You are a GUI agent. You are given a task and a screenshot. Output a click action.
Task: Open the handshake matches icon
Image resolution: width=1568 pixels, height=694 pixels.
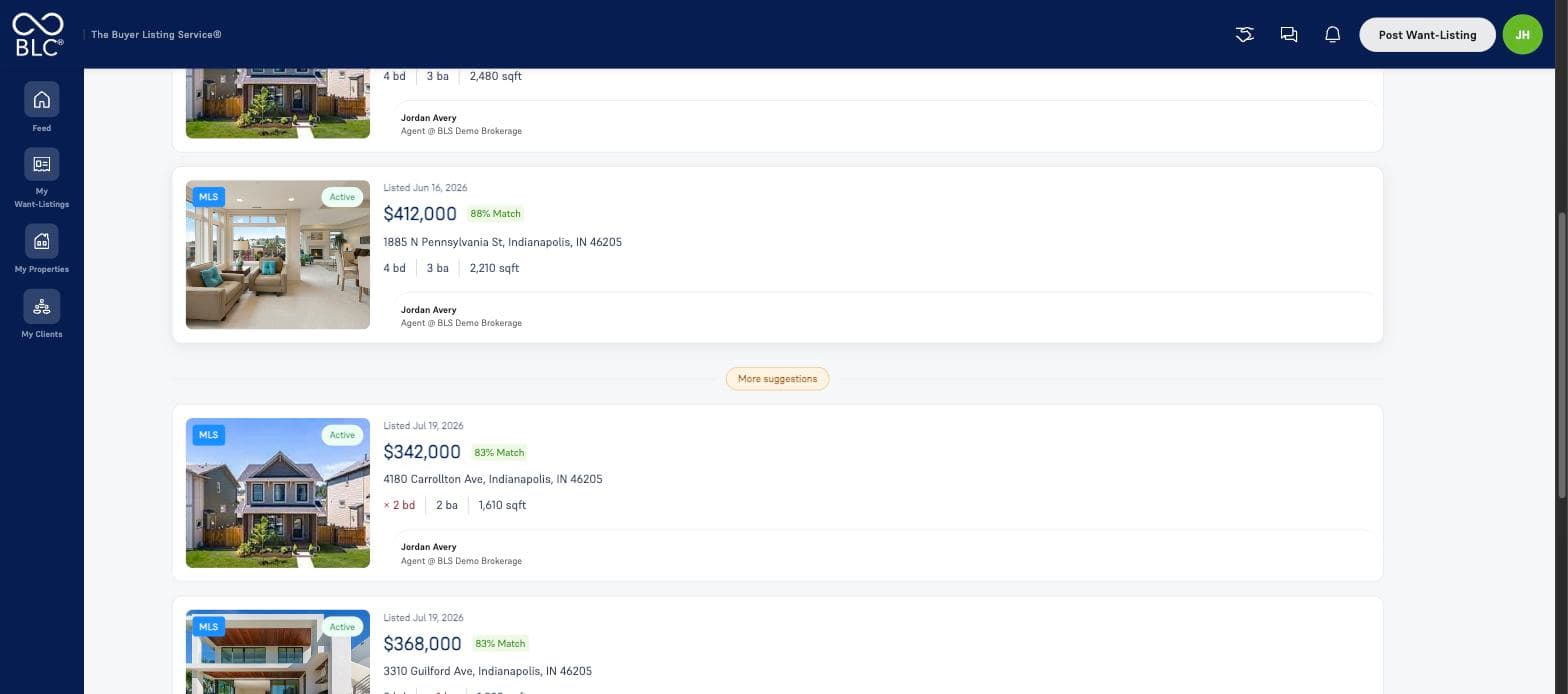pyautogui.click(x=1244, y=34)
